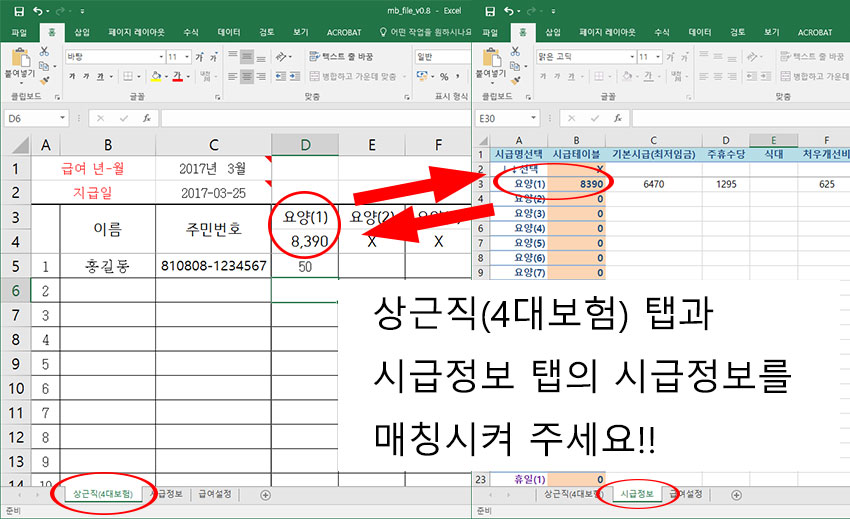Toggle center alignment in the left window's ribbon

pyautogui.click(x=247, y=76)
